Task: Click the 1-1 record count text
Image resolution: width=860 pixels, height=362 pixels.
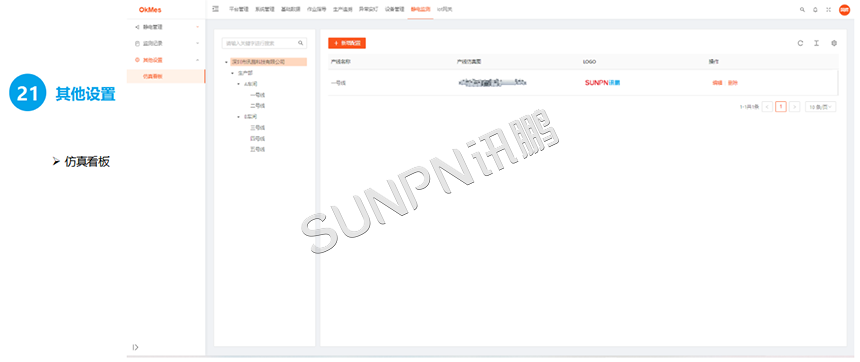Action: tap(749, 107)
